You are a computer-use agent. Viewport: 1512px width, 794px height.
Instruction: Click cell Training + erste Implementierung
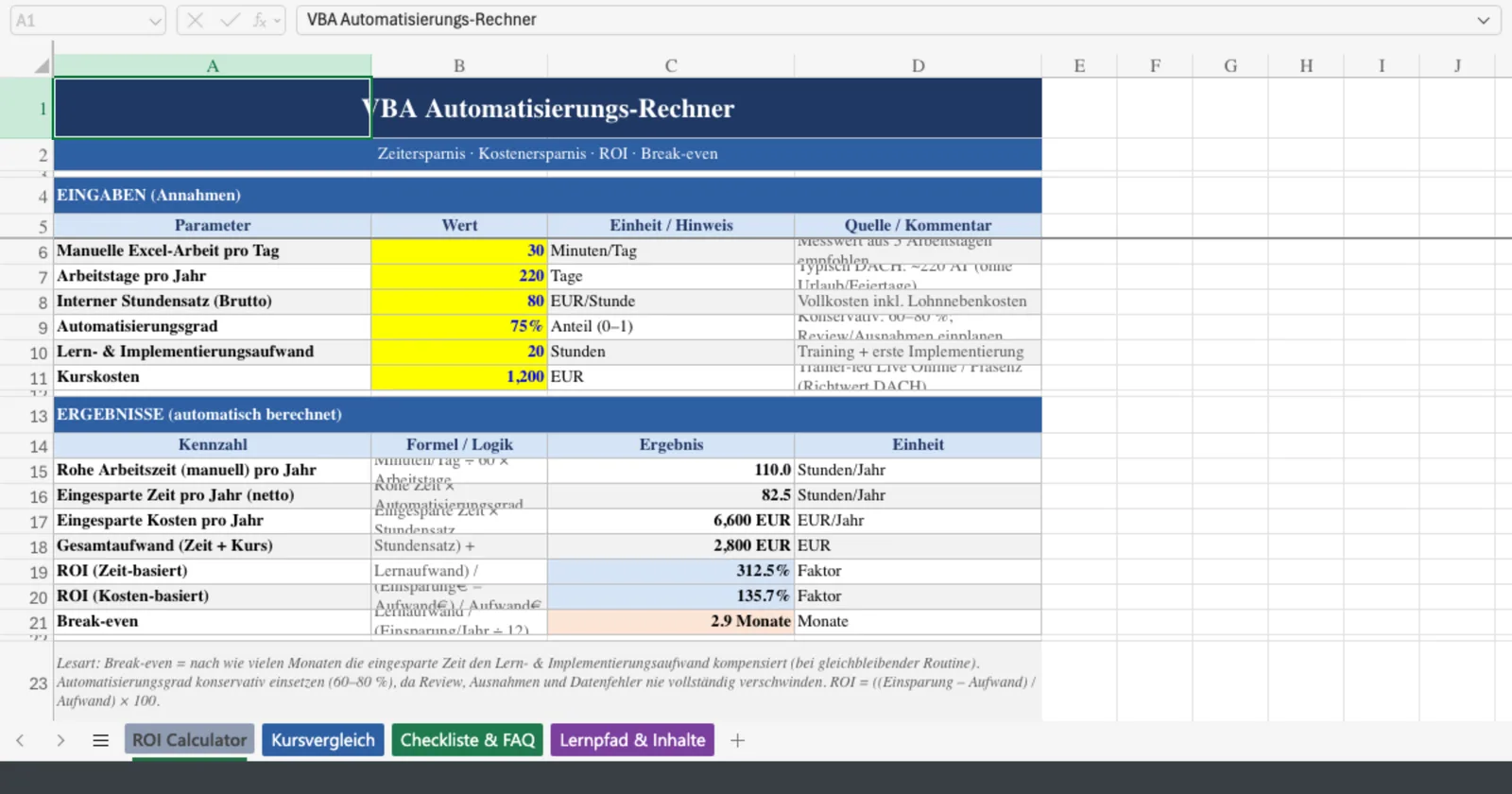click(918, 352)
